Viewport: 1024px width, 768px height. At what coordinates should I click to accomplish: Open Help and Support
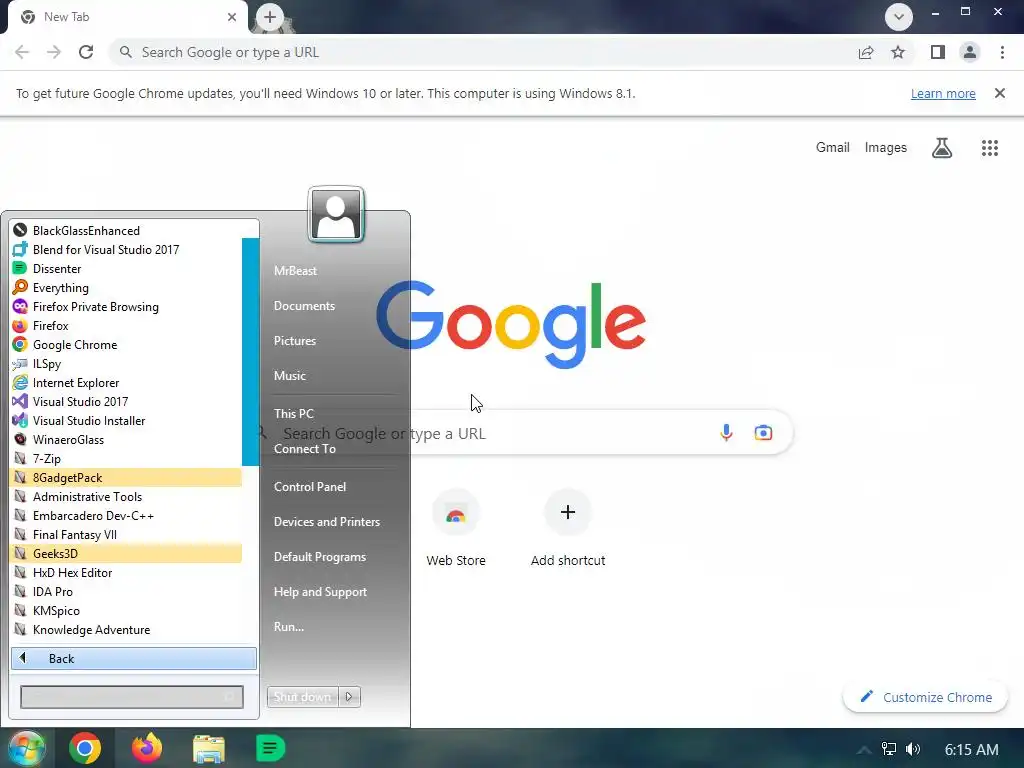[320, 592]
